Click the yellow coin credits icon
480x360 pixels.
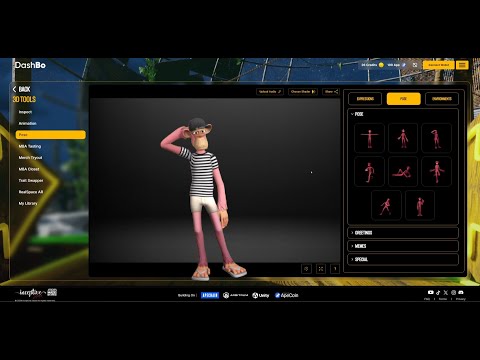point(381,65)
